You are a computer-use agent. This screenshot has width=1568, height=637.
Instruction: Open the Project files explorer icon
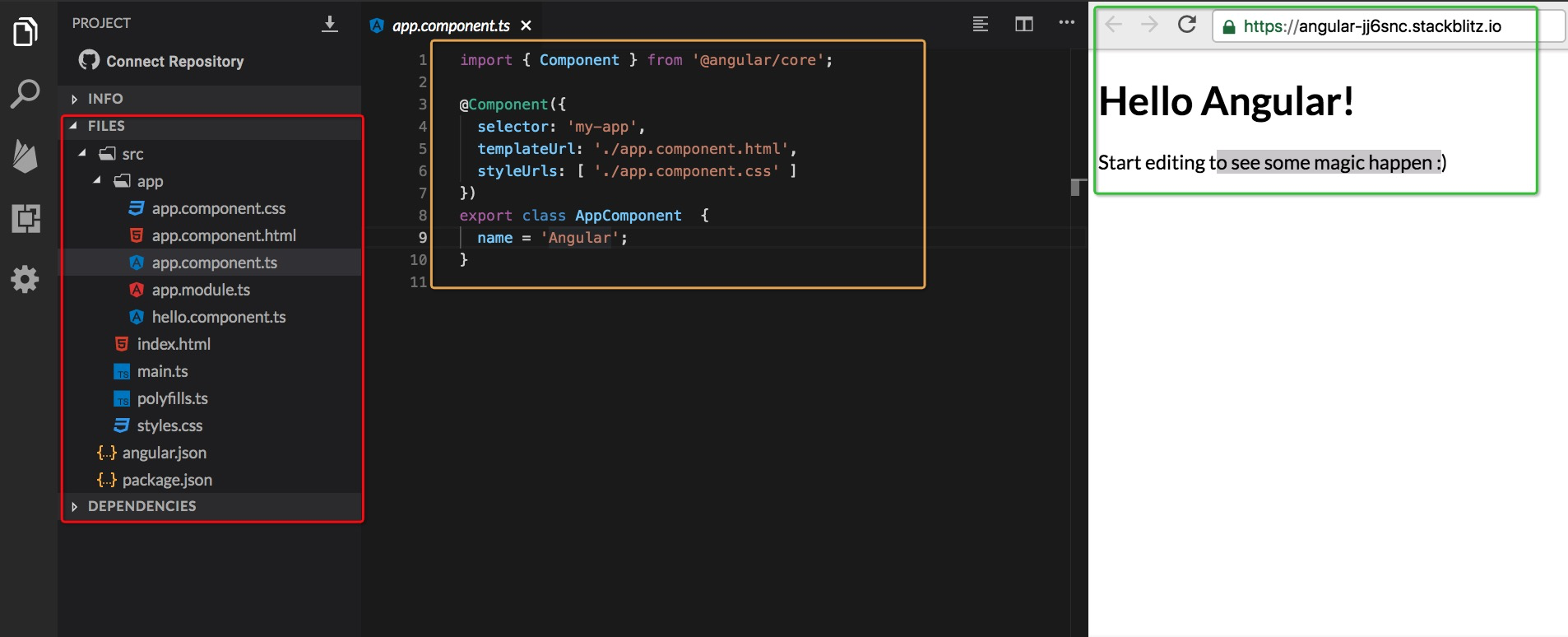(x=26, y=32)
